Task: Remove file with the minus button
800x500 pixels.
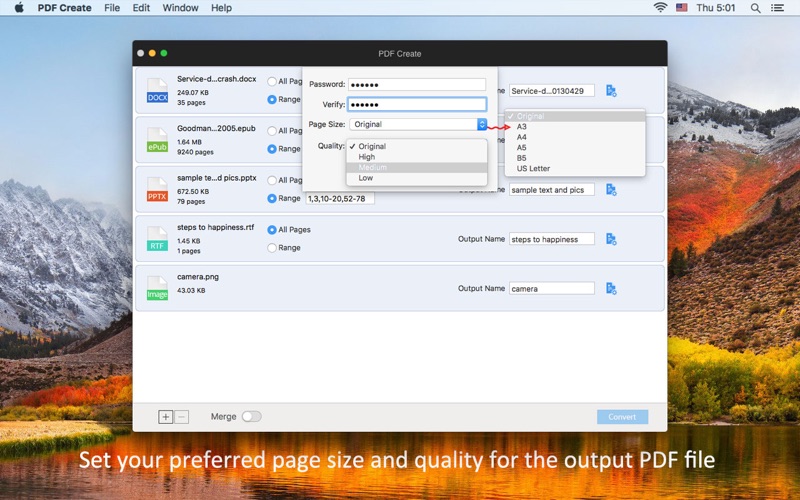Action: tap(181, 417)
